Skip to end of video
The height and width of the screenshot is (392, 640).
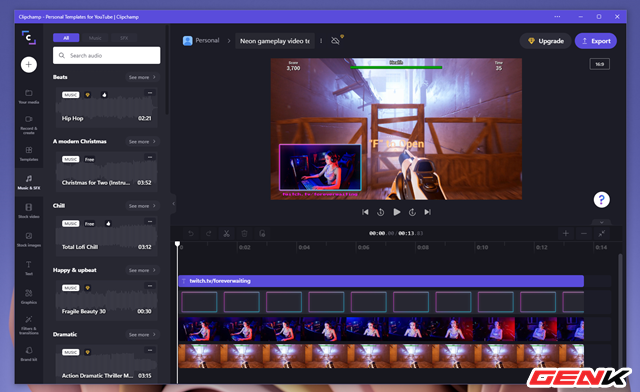[x=427, y=212]
